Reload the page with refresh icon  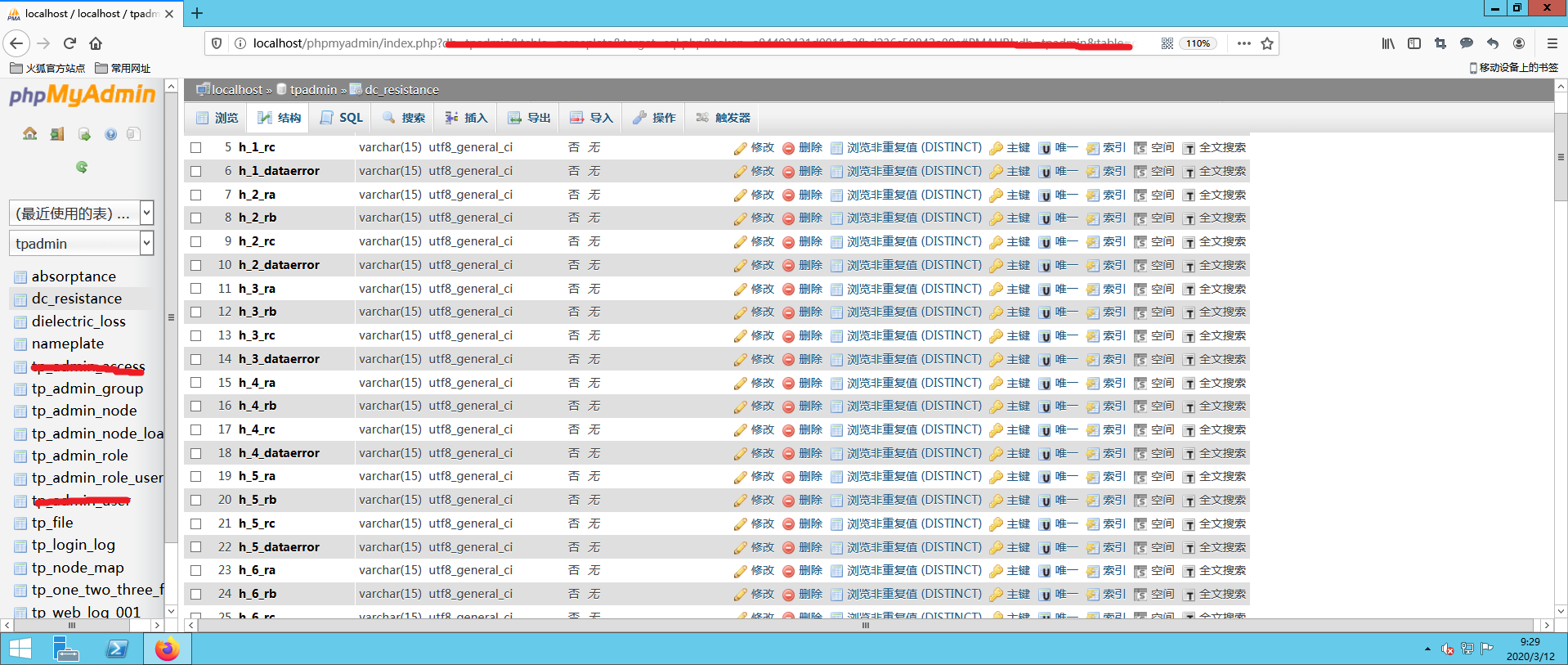[69, 43]
